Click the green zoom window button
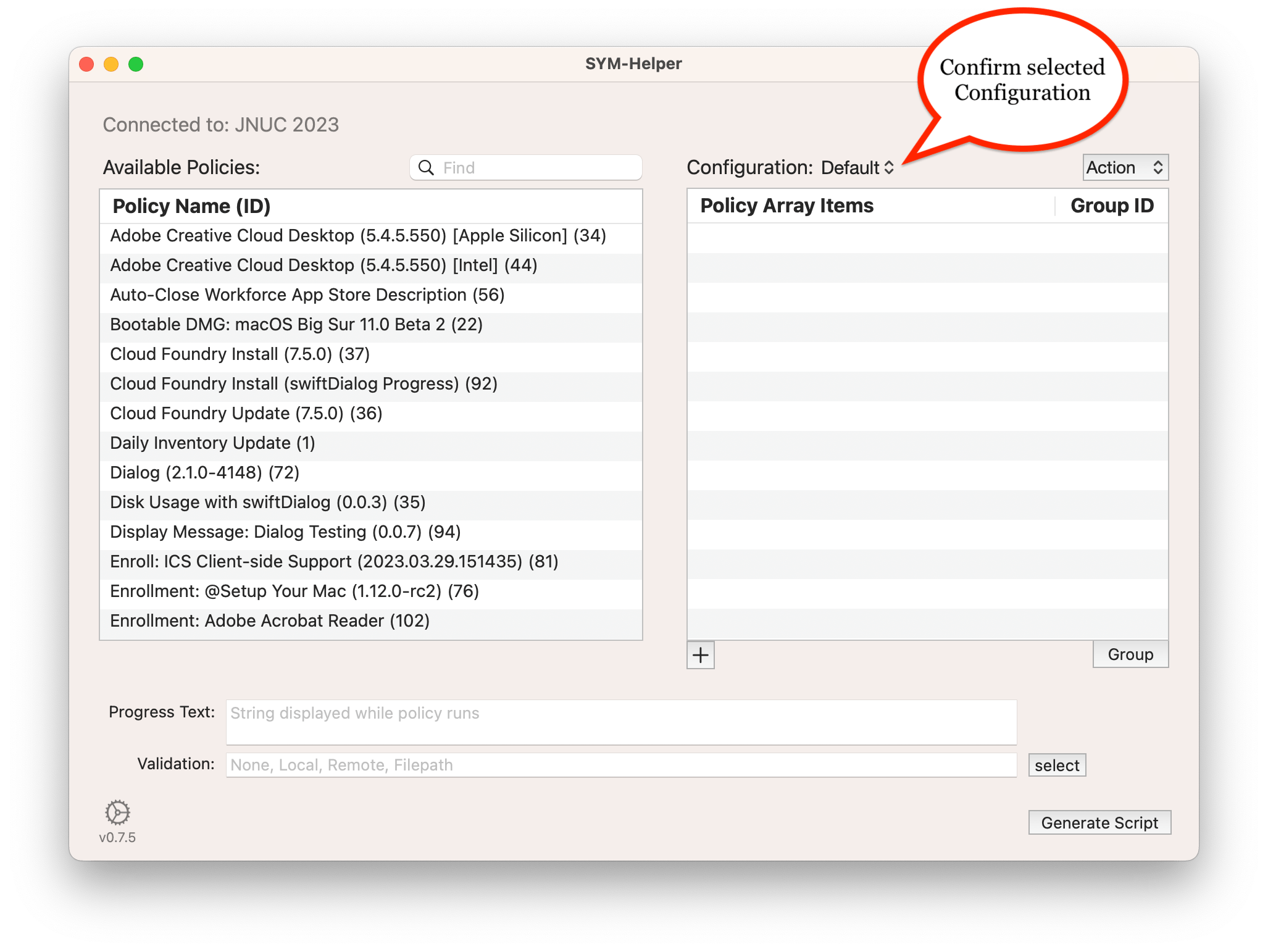 (x=136, y=64)
